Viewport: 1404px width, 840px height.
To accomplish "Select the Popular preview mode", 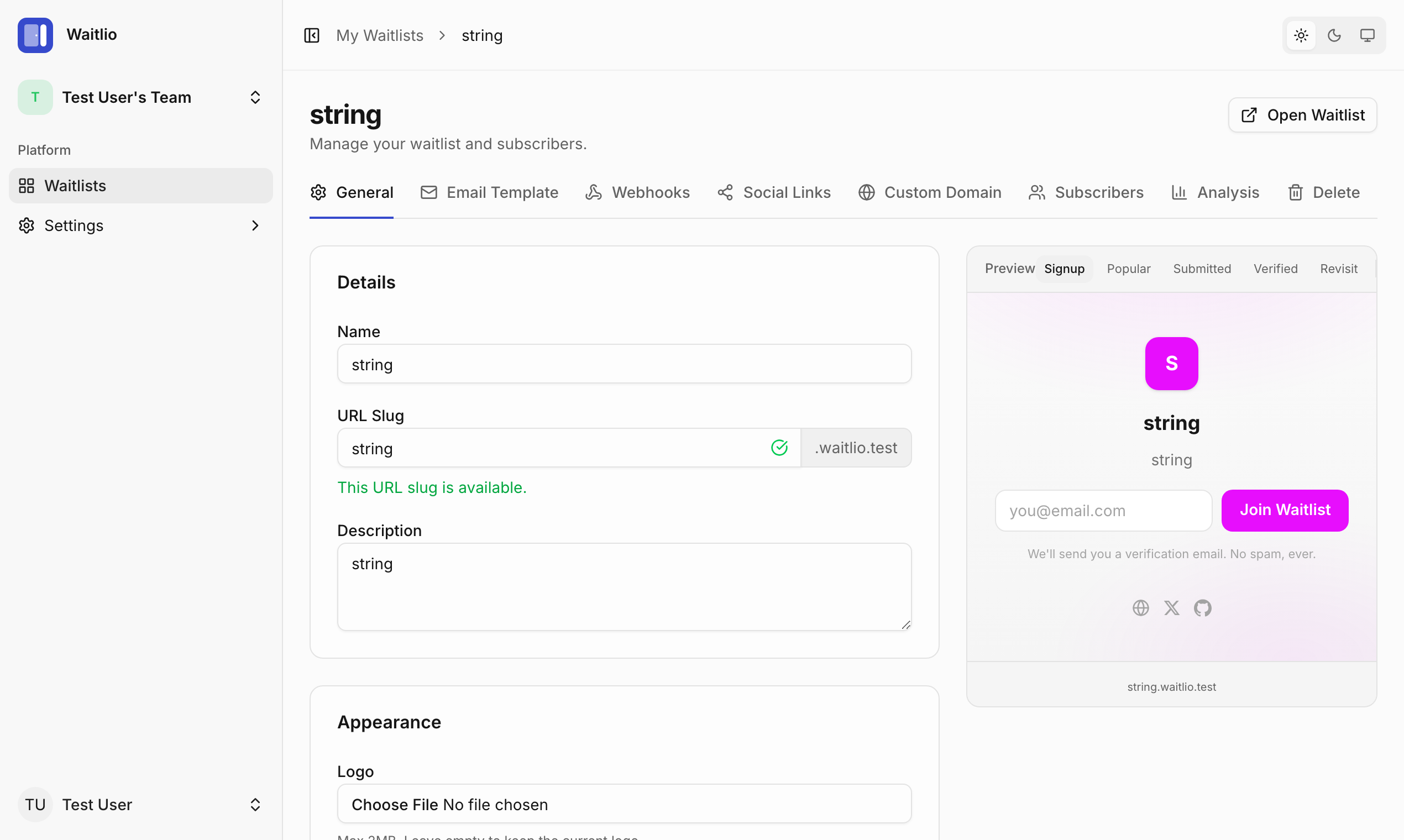I will click(1128, 269).
